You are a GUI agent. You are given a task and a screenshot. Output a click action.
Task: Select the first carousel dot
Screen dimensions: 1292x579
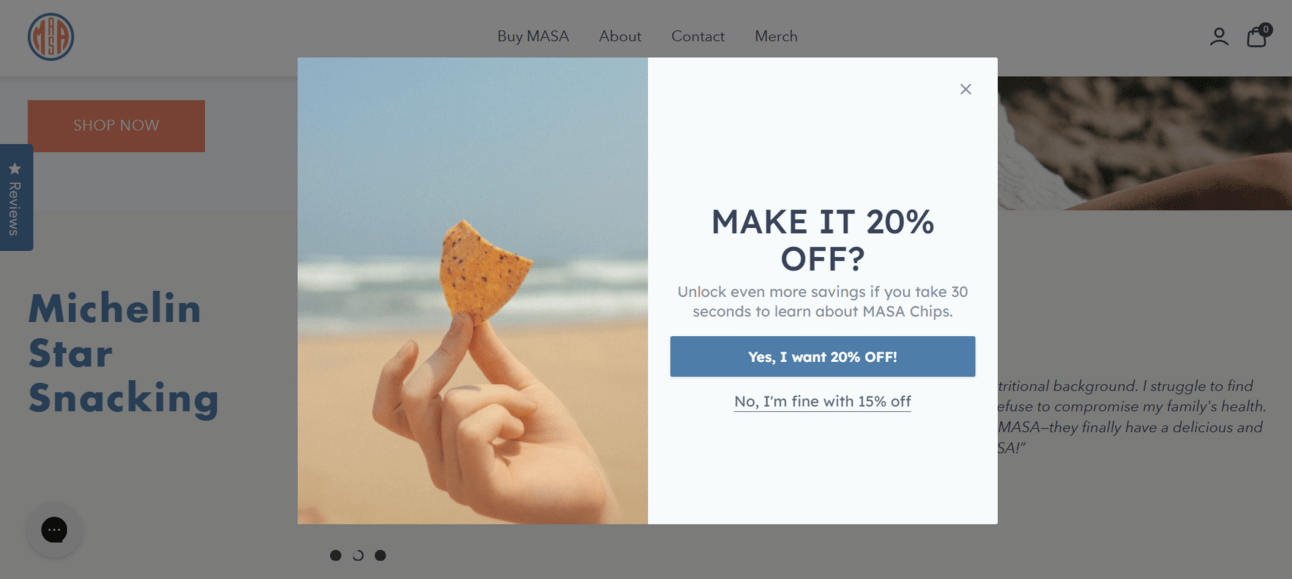335,555
